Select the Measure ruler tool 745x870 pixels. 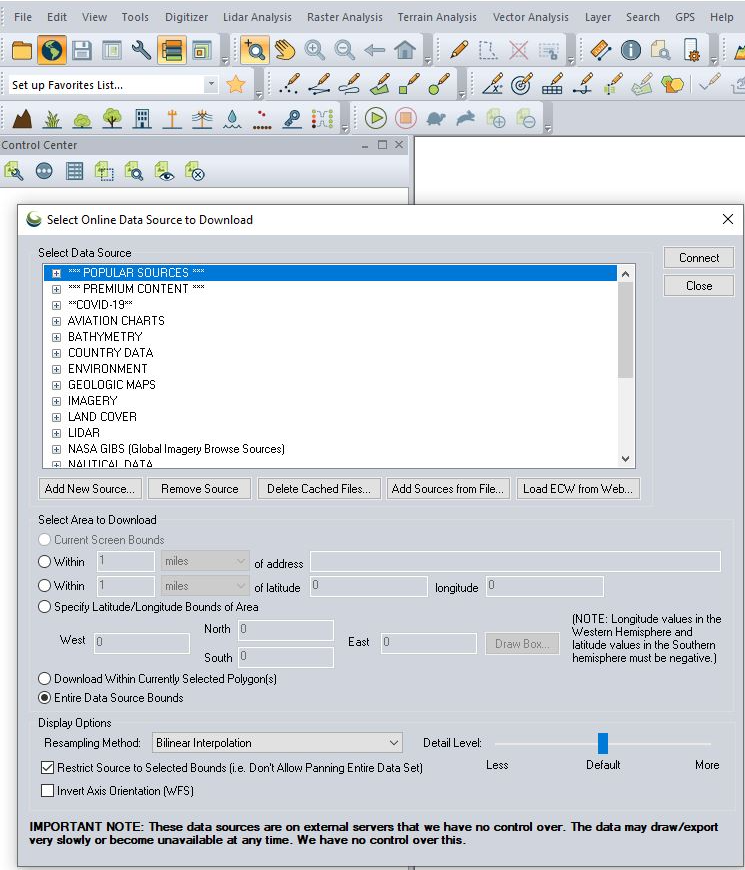click(601, 50)
